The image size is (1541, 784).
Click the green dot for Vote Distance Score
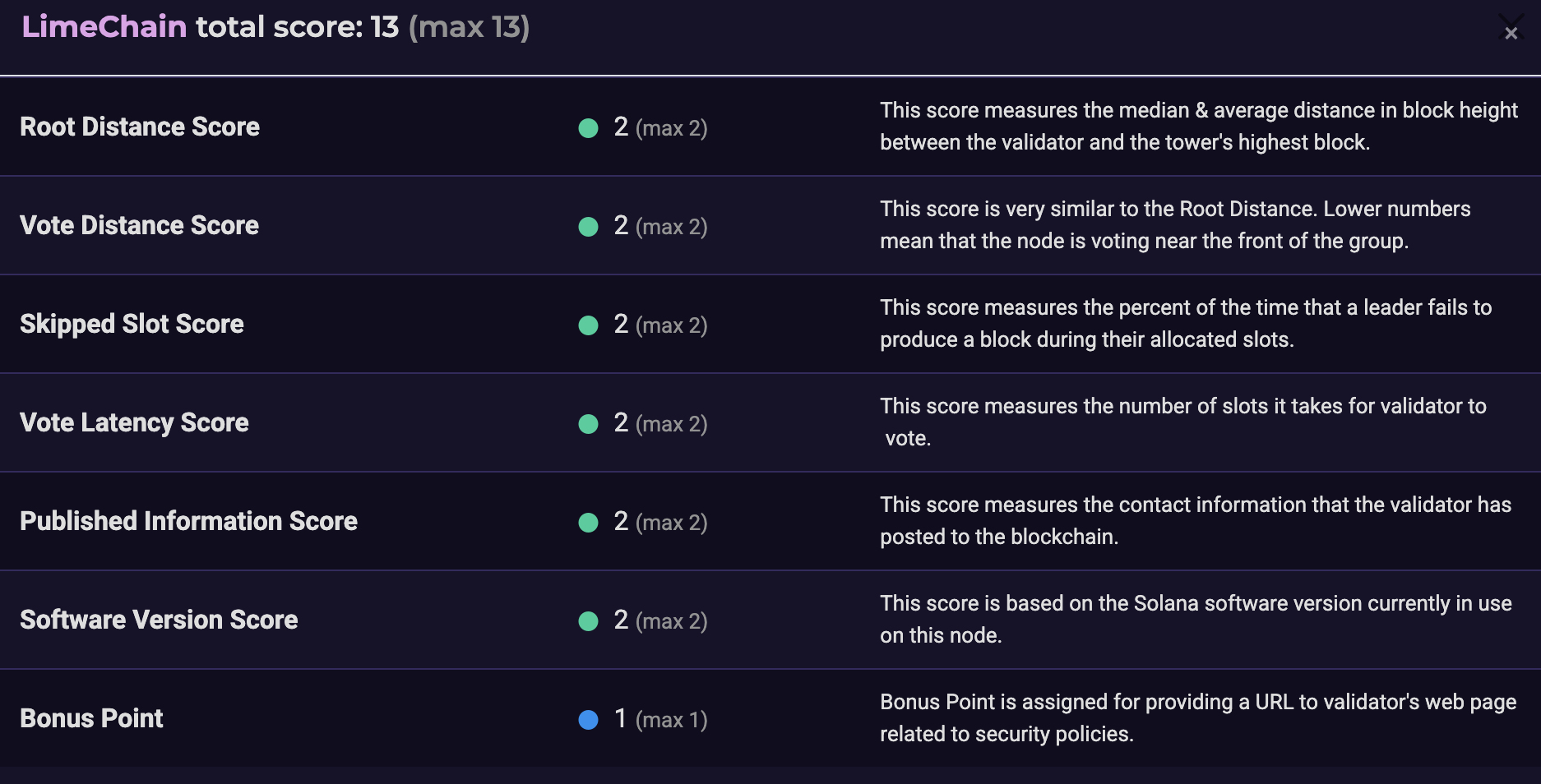(x=588, y=227)
